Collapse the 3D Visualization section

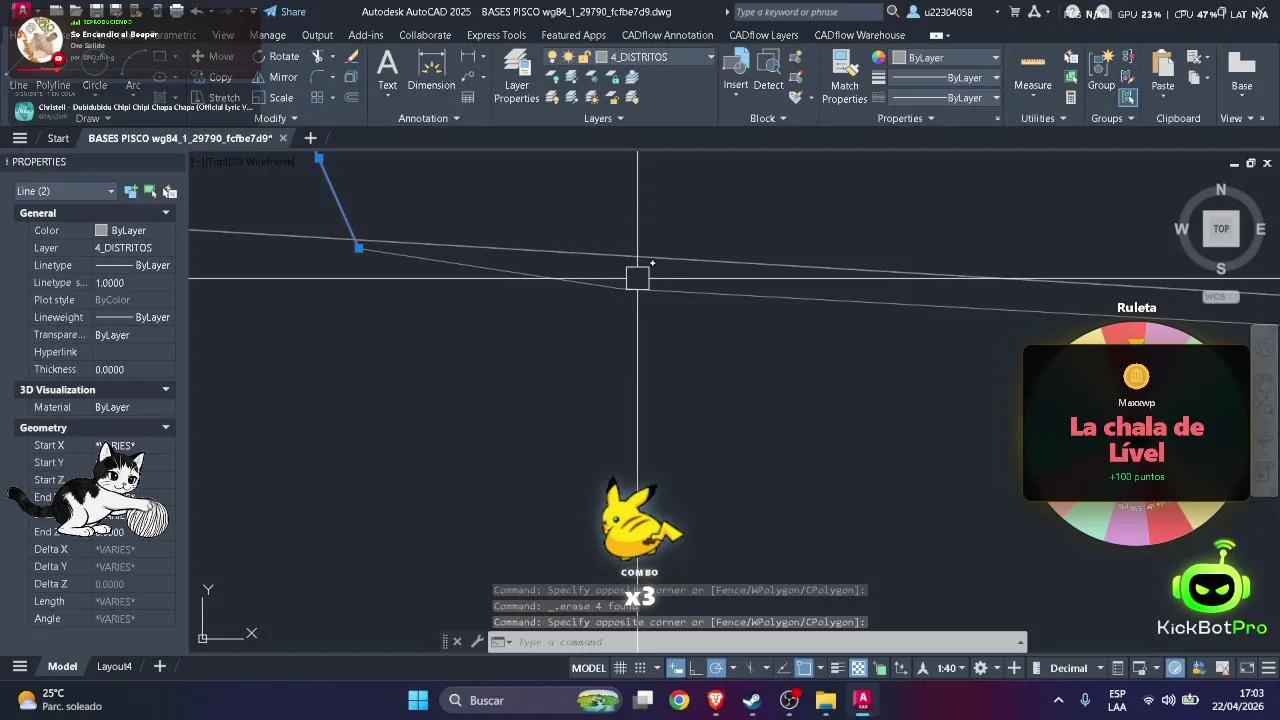[166, 390]
